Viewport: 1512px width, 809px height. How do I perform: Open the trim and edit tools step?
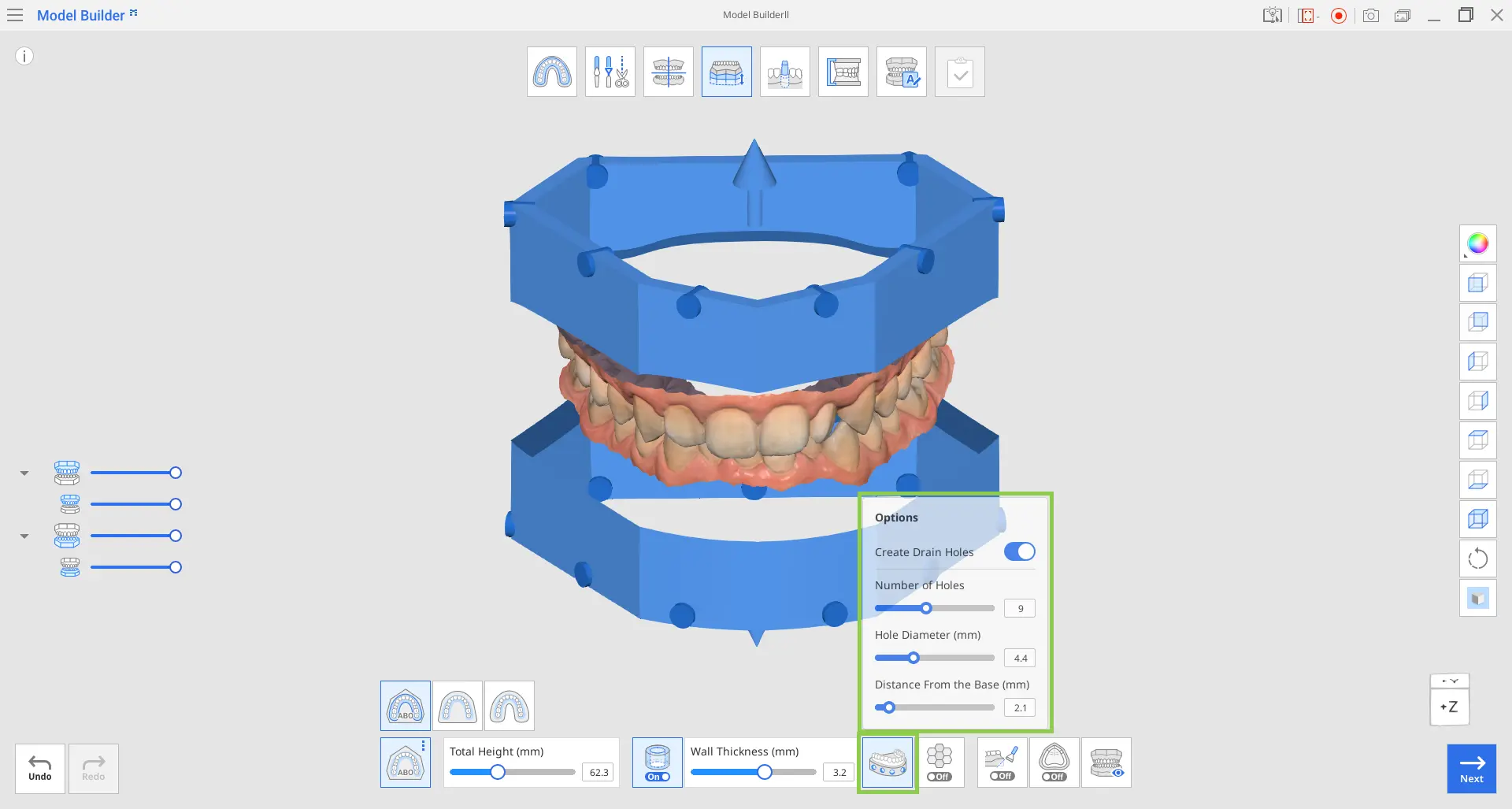point(610,72)
